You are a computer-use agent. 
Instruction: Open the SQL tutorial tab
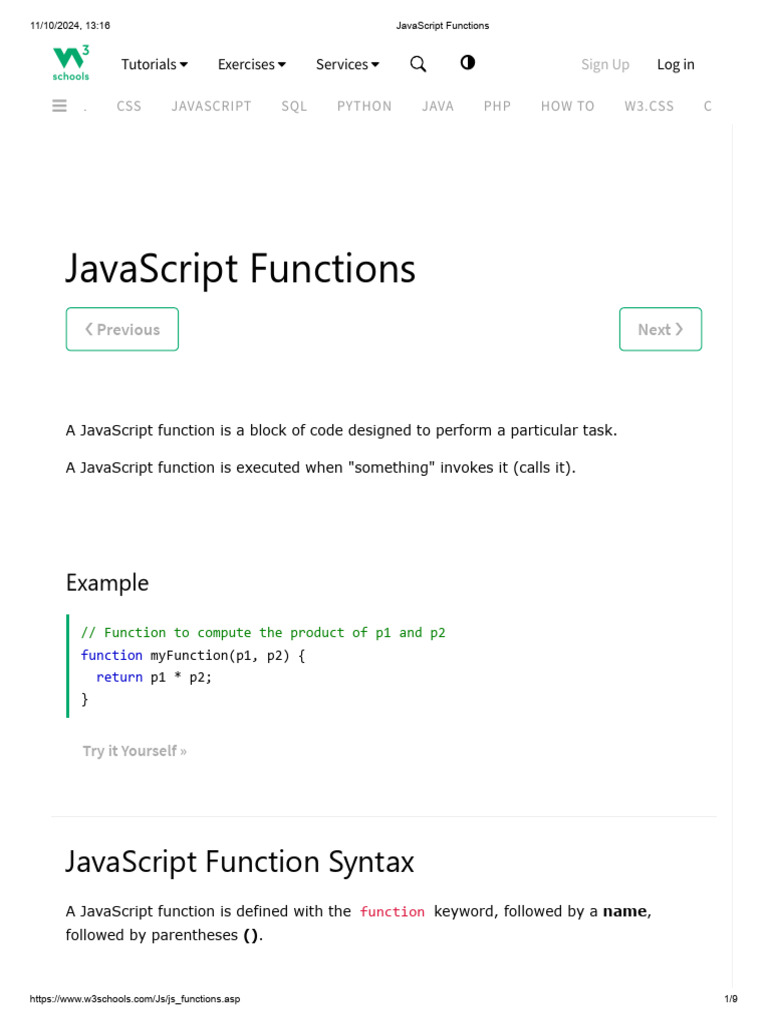click(x=294, y=106)
